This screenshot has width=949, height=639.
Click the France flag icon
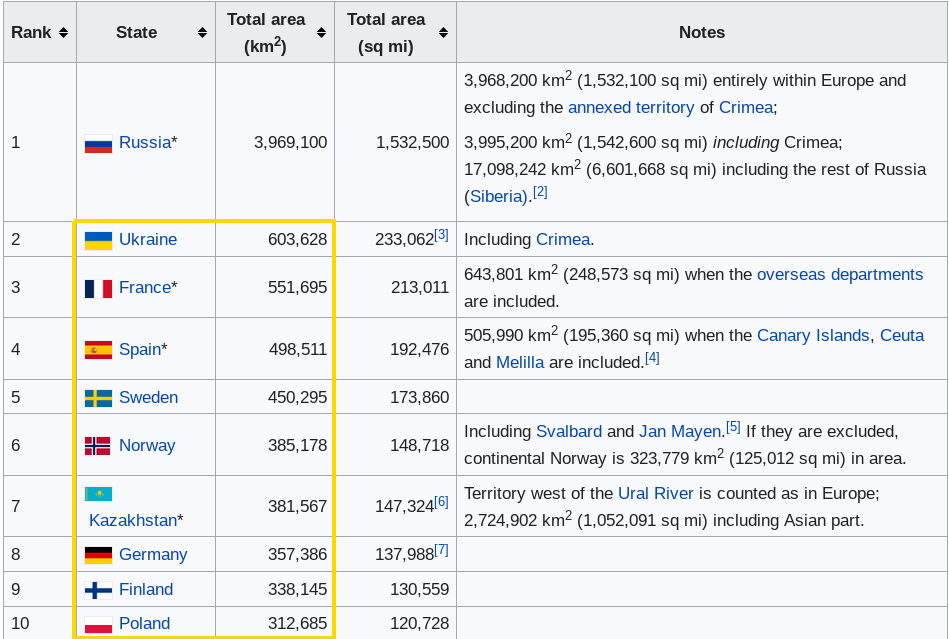coord(98,289)
